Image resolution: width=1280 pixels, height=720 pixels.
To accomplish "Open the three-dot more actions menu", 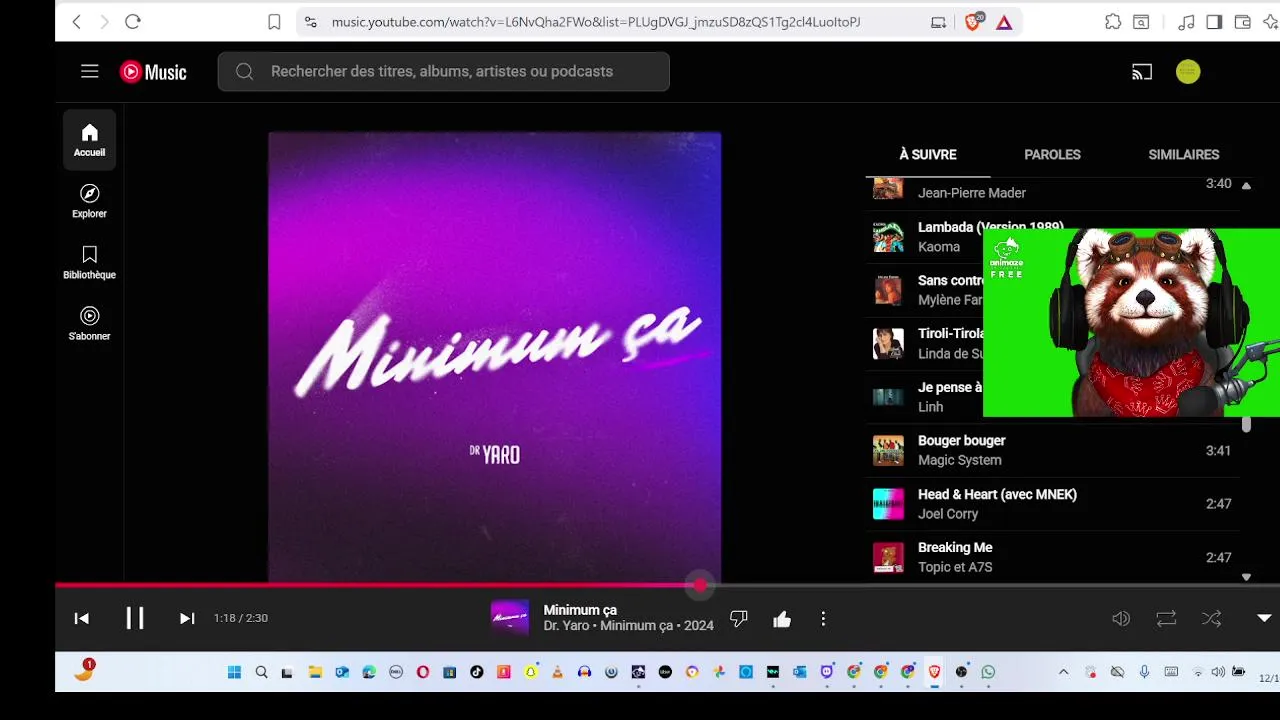I will tap(823, 619).
